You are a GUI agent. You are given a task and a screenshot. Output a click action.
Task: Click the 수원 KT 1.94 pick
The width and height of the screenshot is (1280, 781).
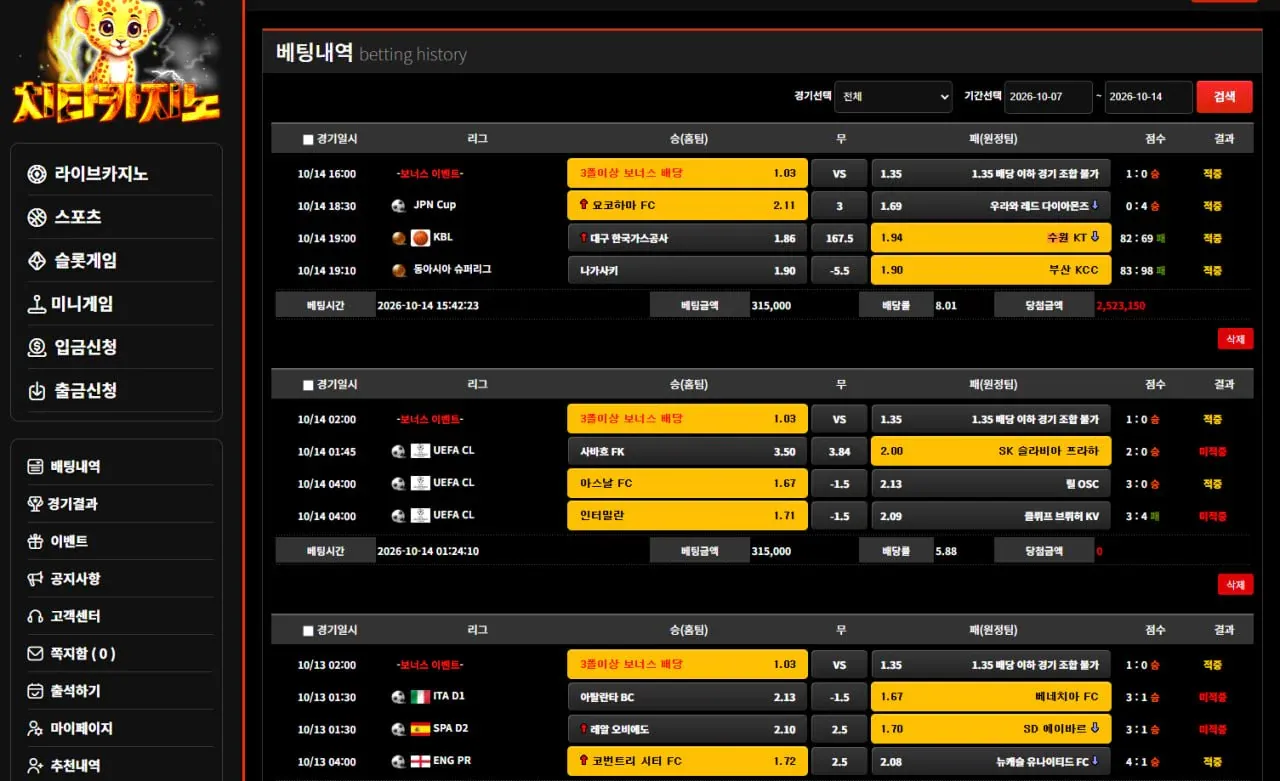tap(991, 238)
